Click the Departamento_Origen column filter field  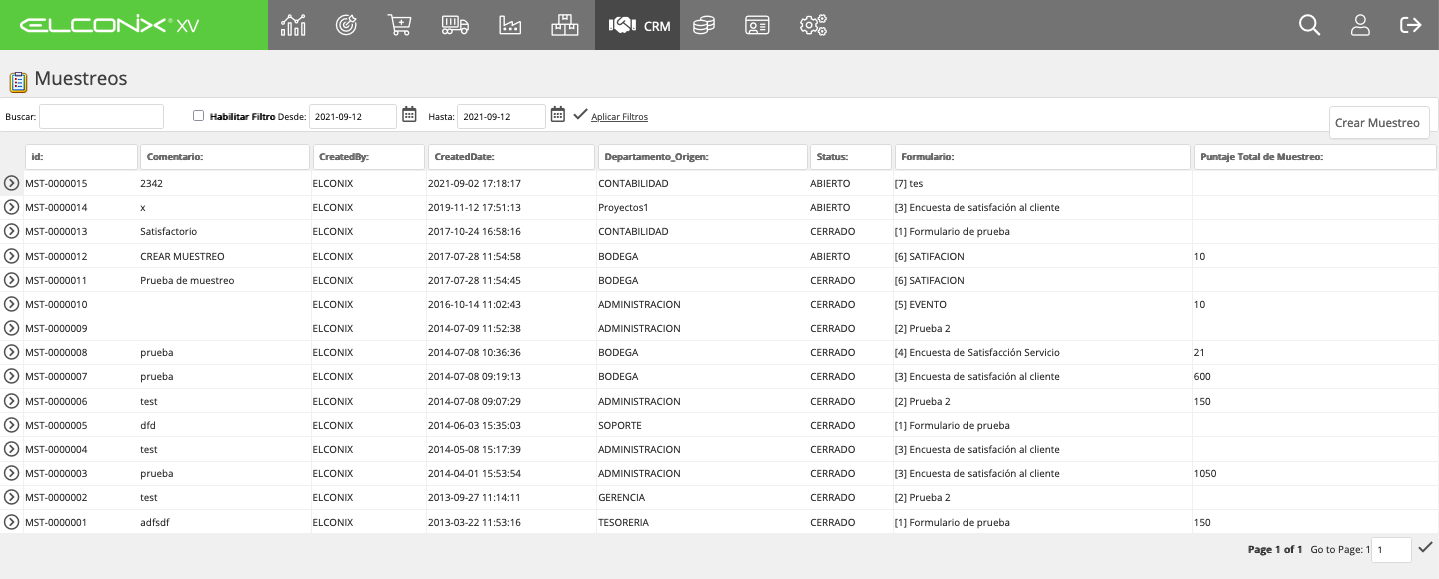tap(703, 157)
